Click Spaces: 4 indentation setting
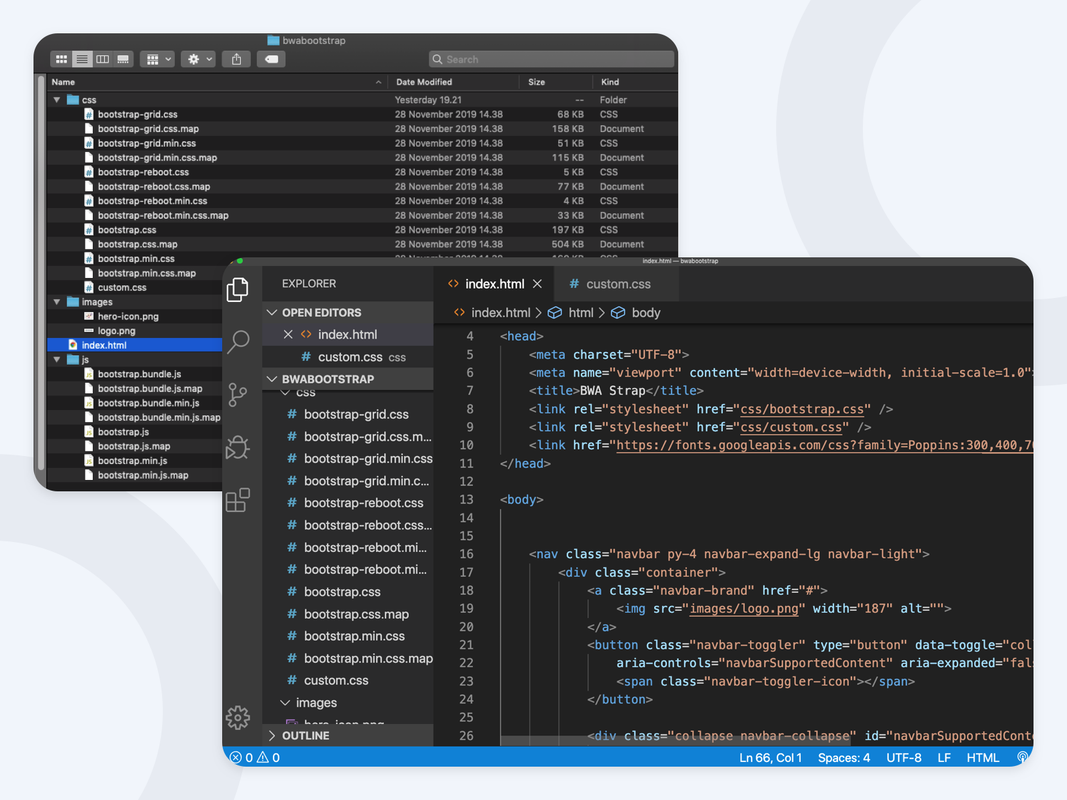 [844, 757]
